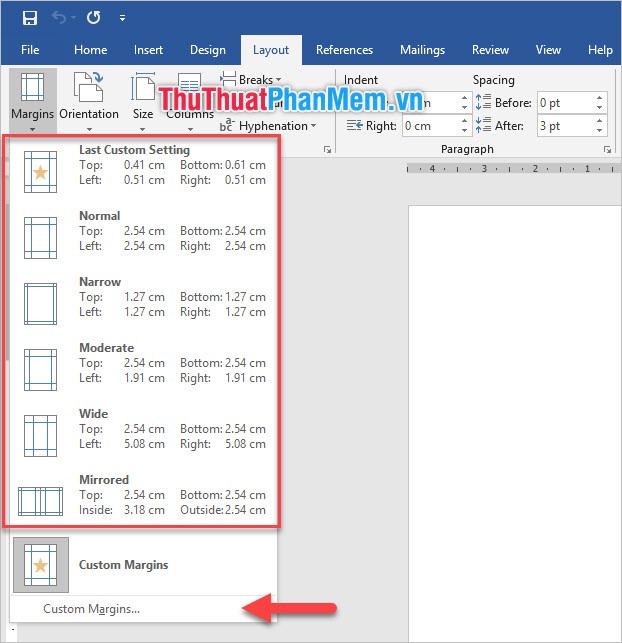Click the Orientation pages icon
The image size is (622, 643).
[x=89, y=87]
